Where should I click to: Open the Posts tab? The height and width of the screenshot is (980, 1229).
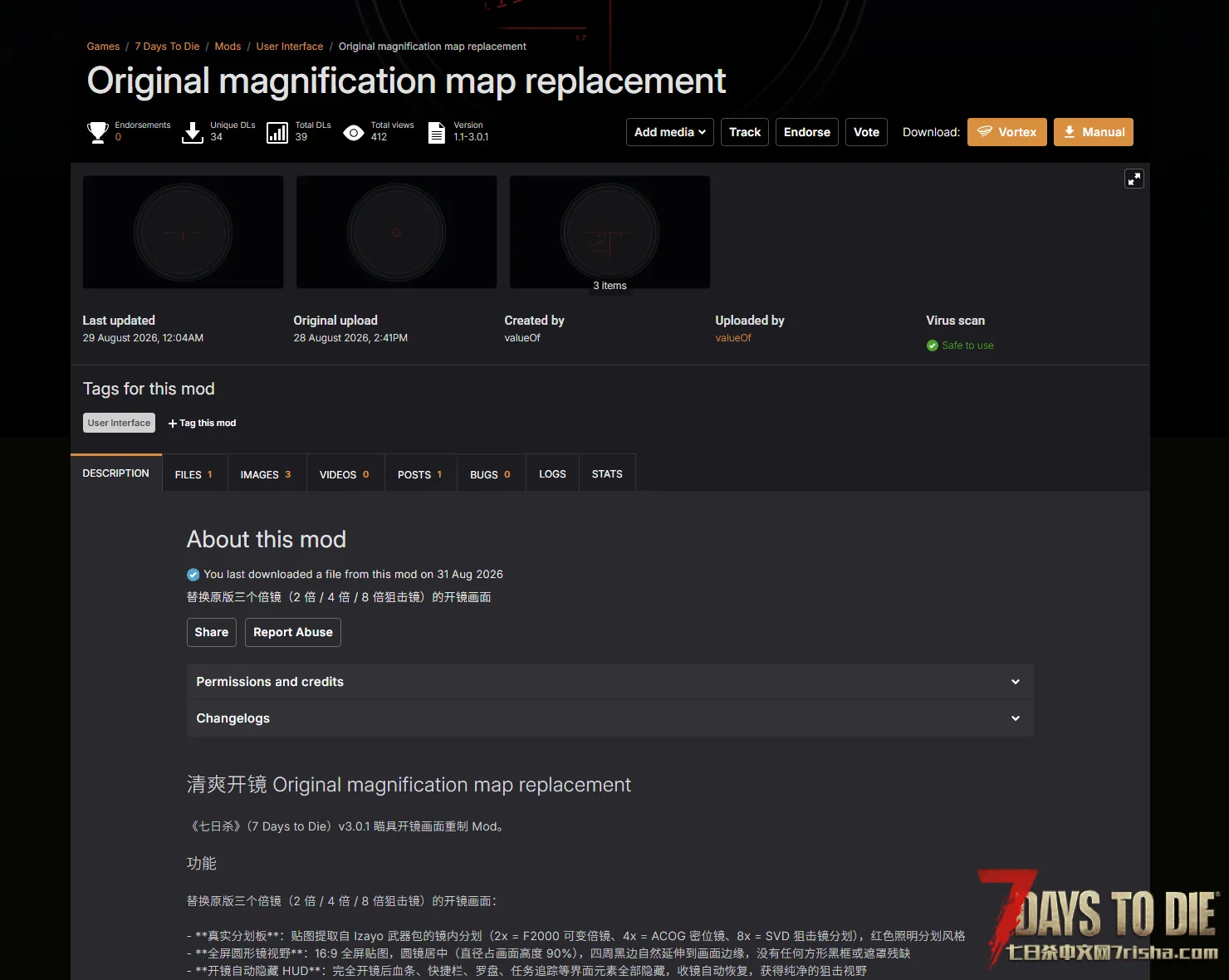point(420,474)
